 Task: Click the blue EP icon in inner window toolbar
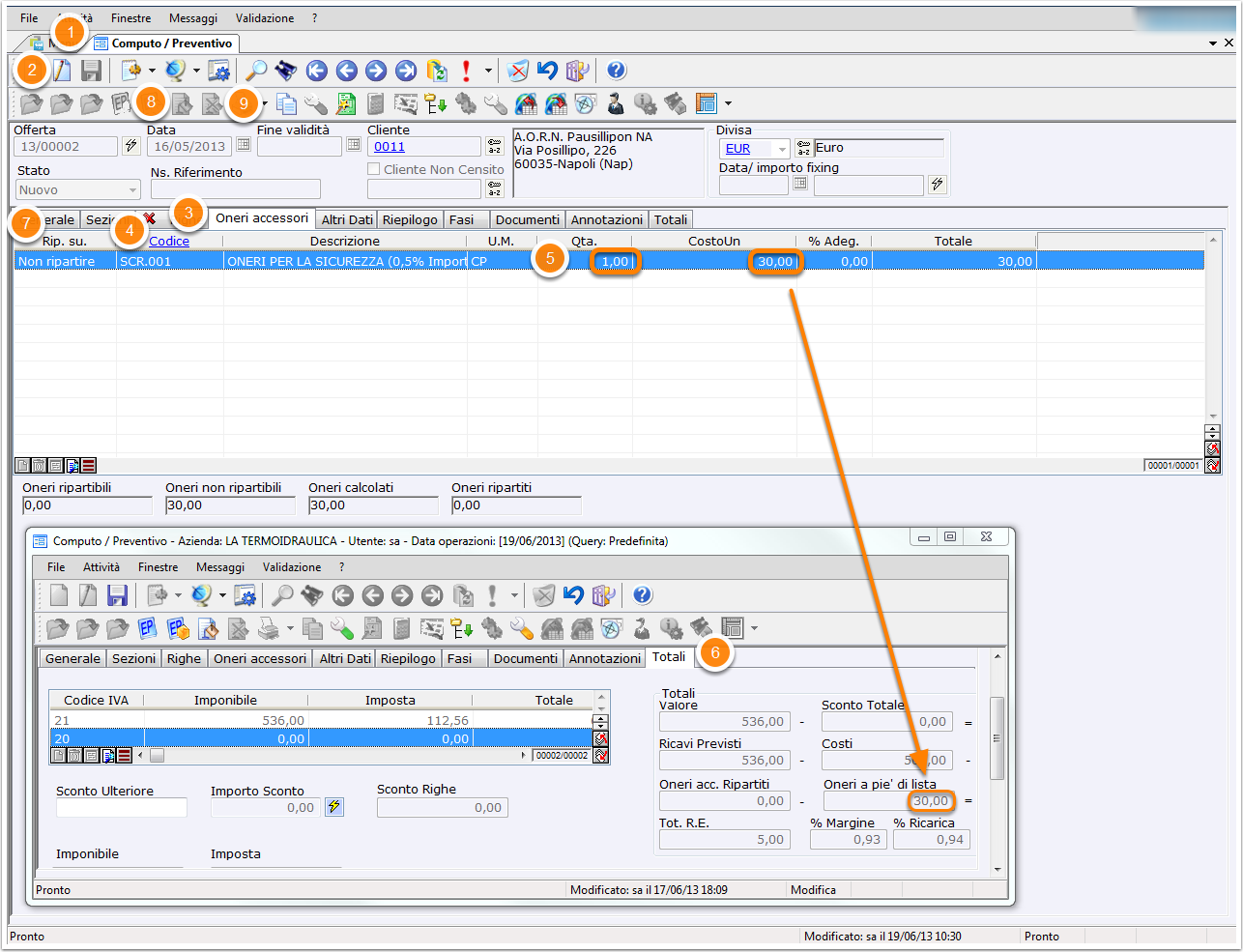(147, 629)
